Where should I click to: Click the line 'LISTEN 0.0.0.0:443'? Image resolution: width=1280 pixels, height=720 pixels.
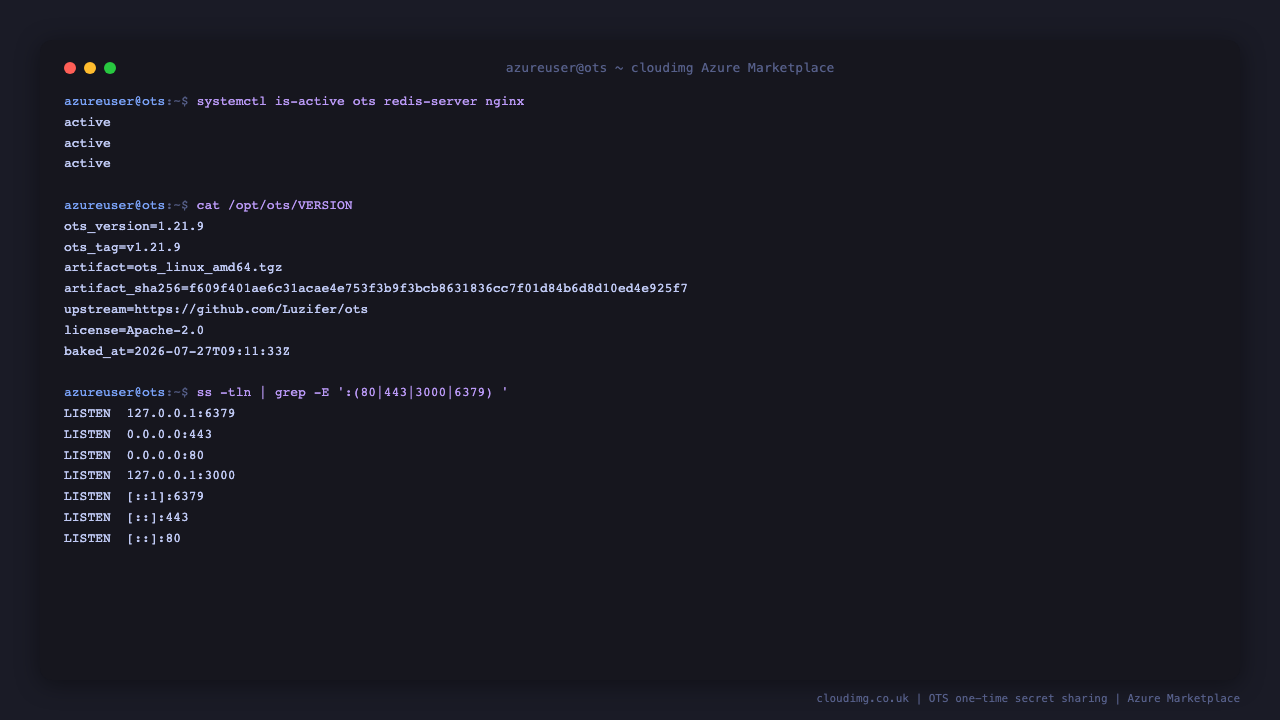click(138, 435)
